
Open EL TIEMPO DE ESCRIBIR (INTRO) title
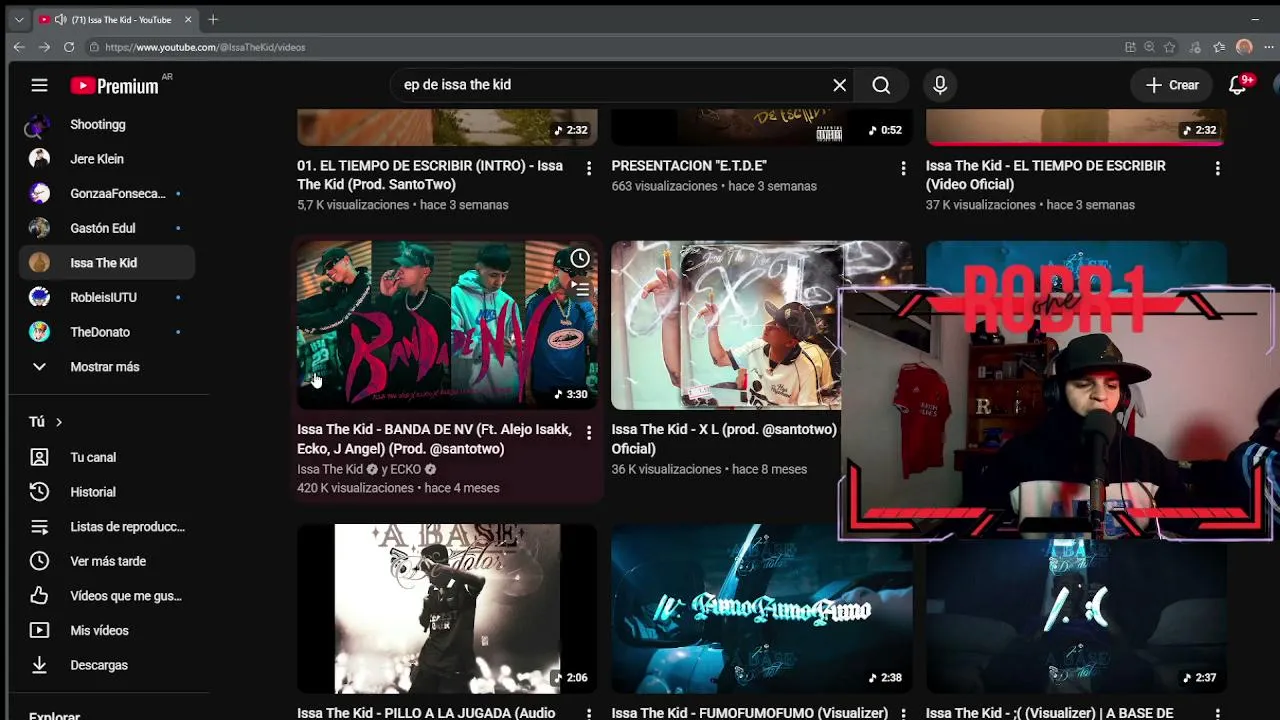point(430,175)
